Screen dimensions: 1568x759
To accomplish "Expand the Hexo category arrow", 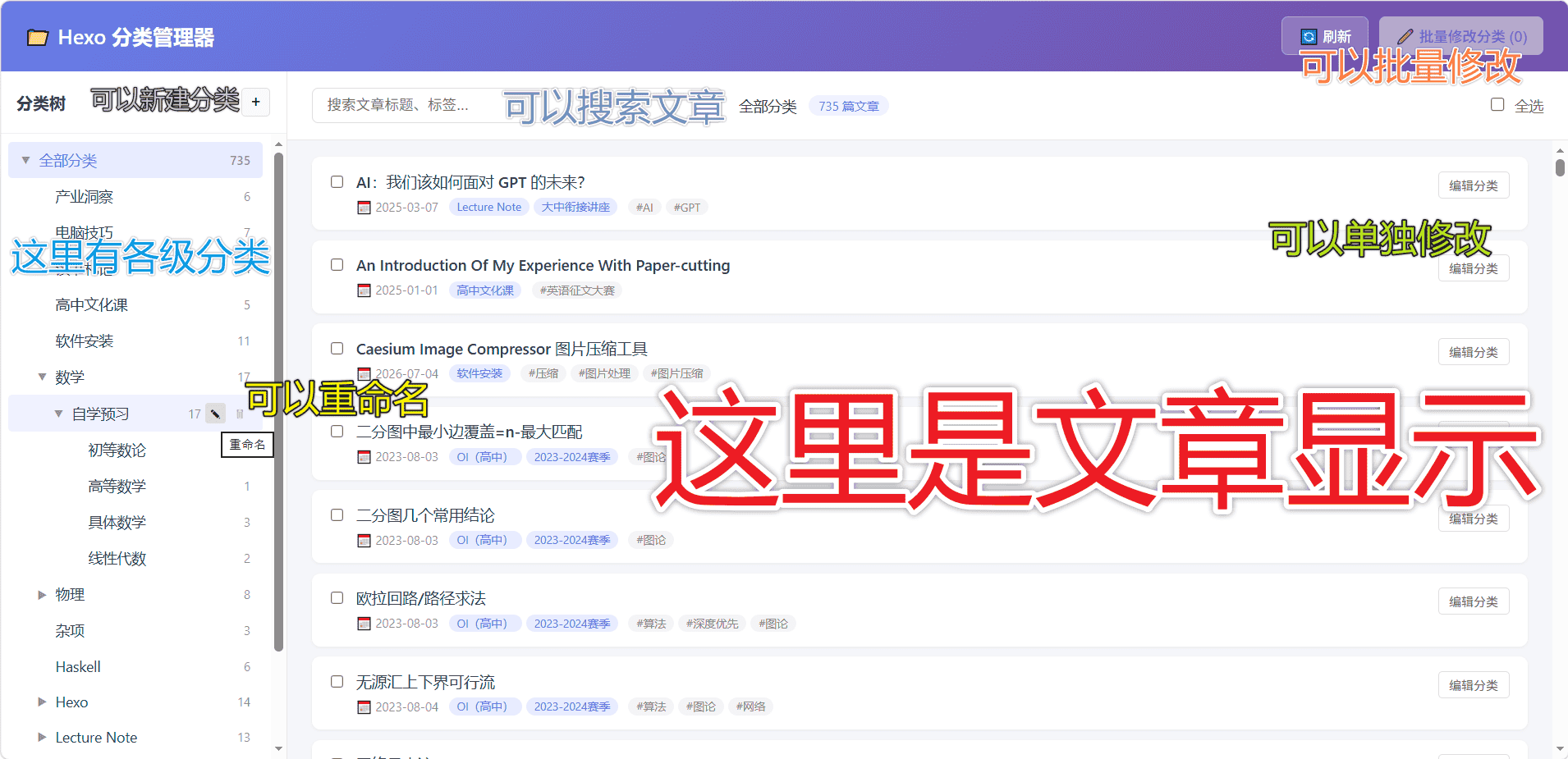I will [42, 702].
